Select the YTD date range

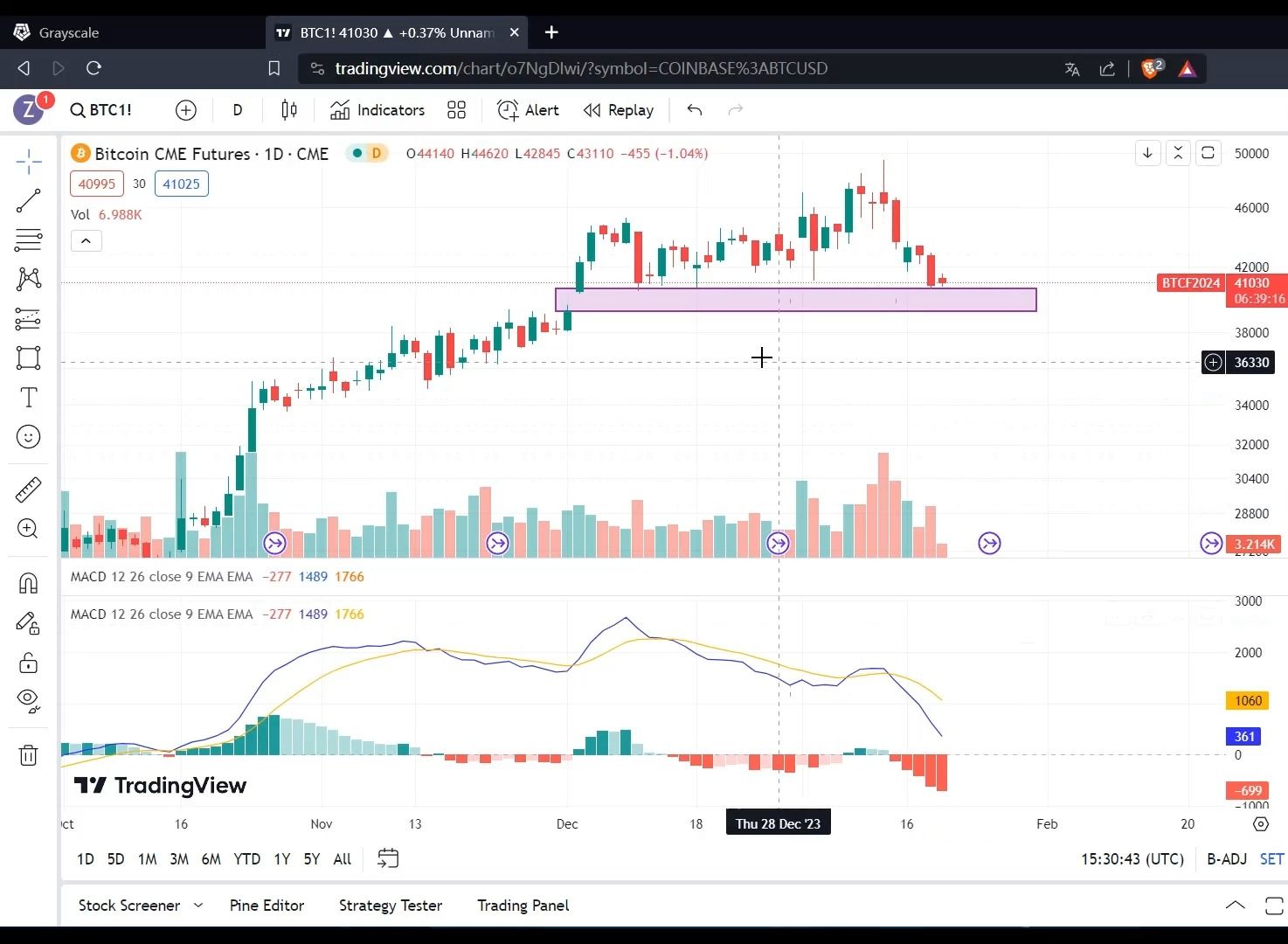point(246,859)
